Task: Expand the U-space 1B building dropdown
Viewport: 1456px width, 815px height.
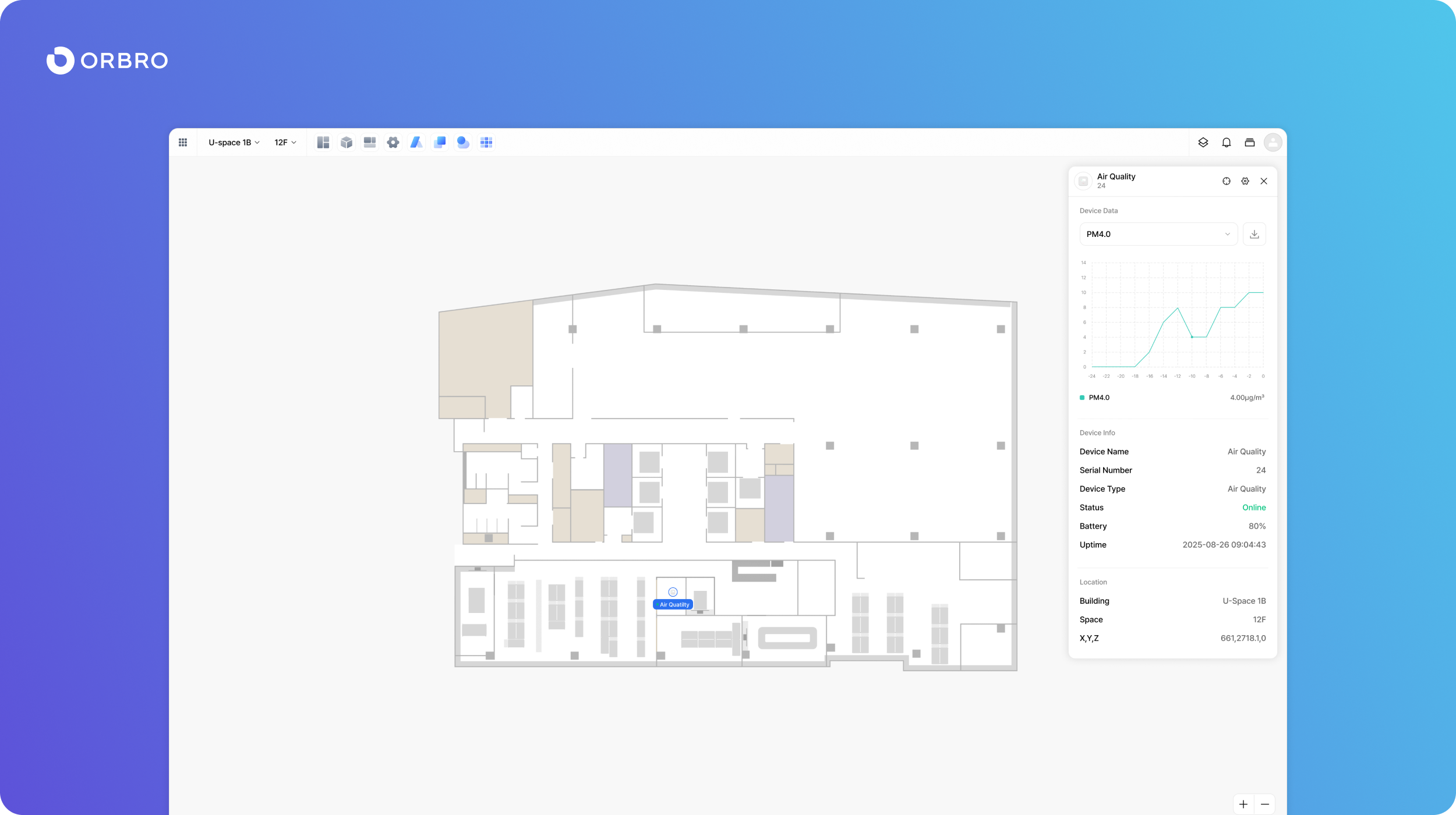Action: (x=234, y=143)
